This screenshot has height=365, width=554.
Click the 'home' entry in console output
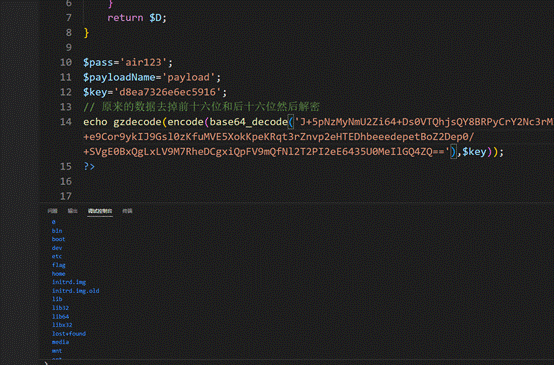coord(59,274)
